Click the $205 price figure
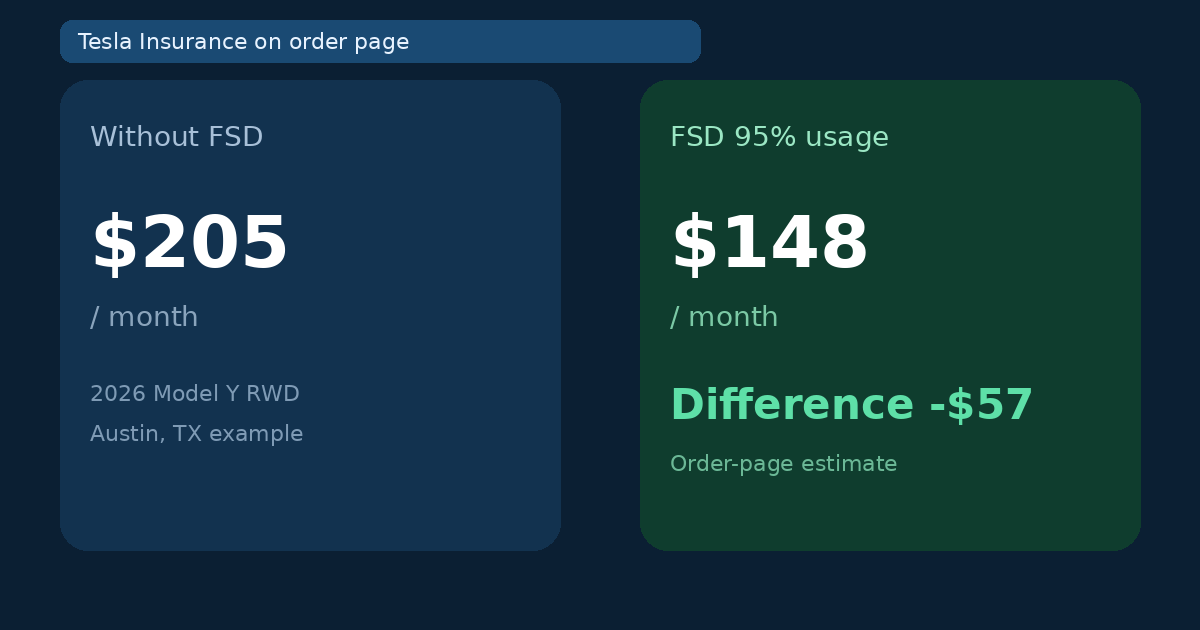The width and height of the screenshot is (1200, 630). coord(189,245)
